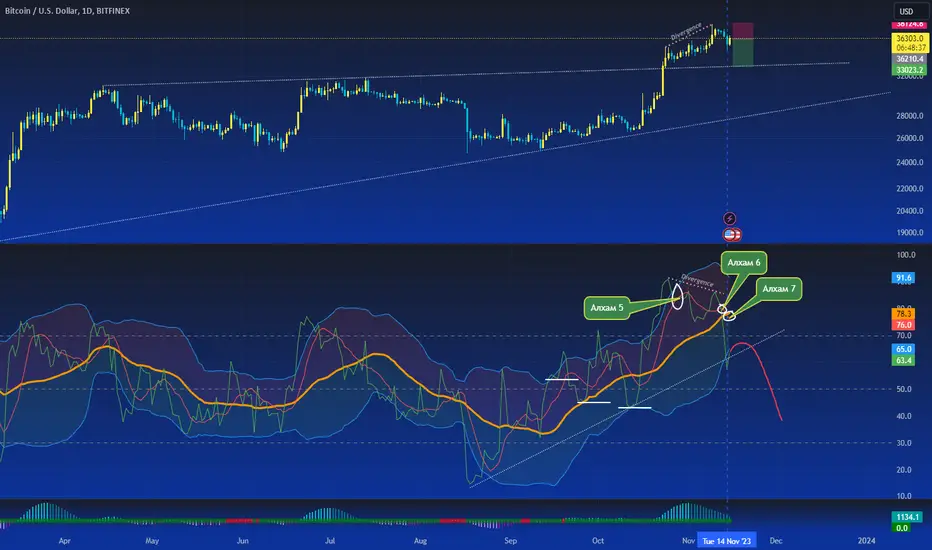Click the 06:48:37 countdown timer label
The image size is (932, 550).
909,48
